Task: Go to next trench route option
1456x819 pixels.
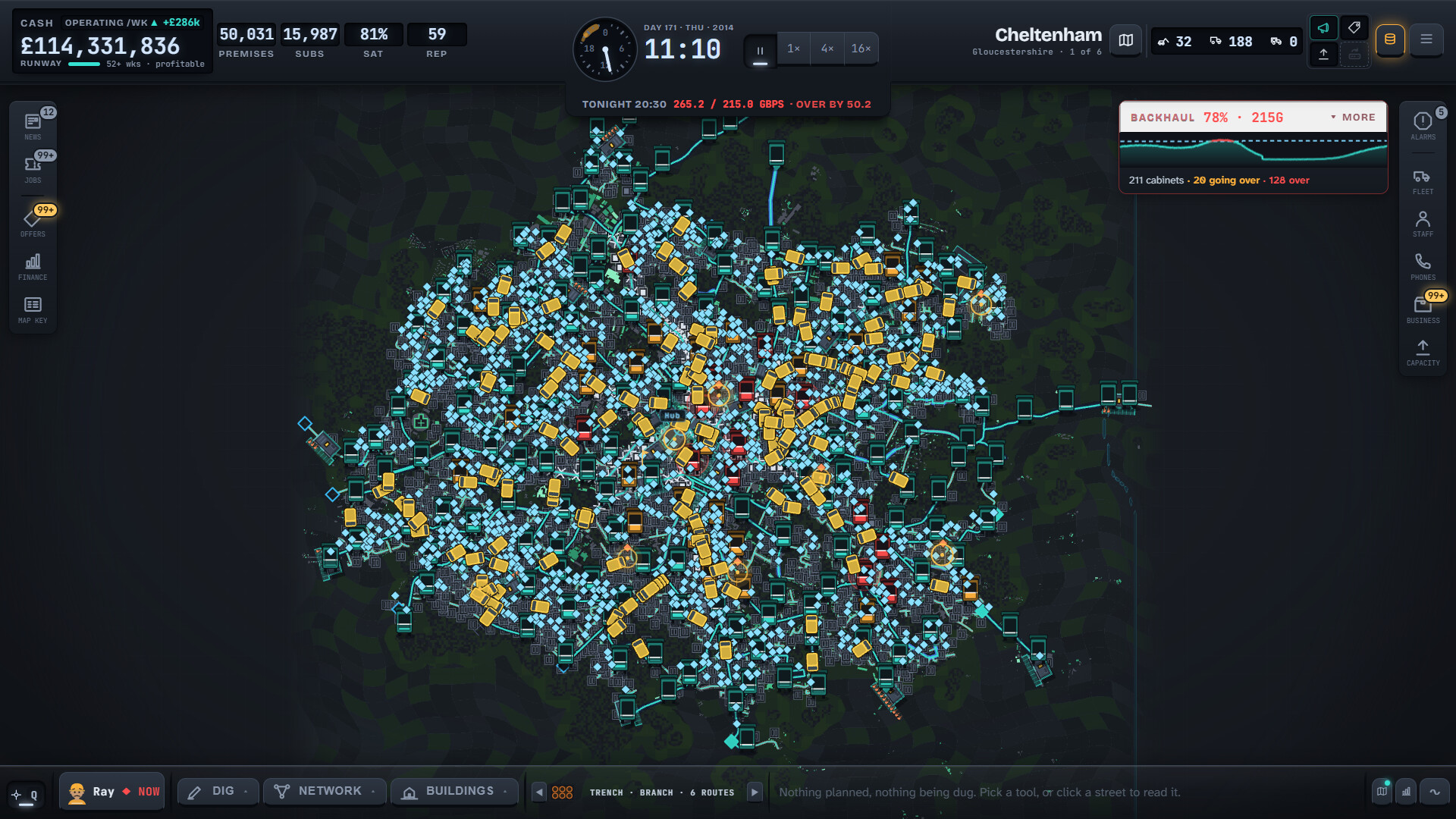Action: [755, 792]
